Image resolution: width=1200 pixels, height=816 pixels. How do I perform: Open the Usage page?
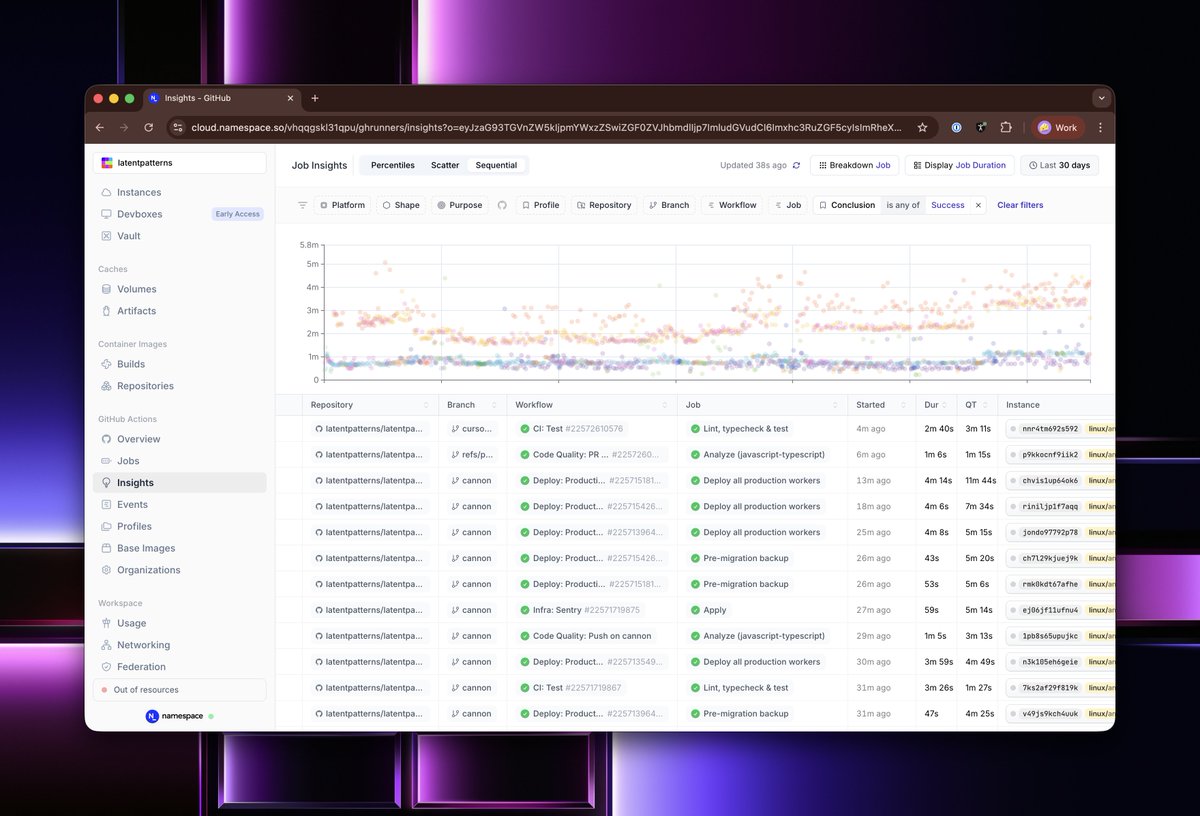point(131,623)
